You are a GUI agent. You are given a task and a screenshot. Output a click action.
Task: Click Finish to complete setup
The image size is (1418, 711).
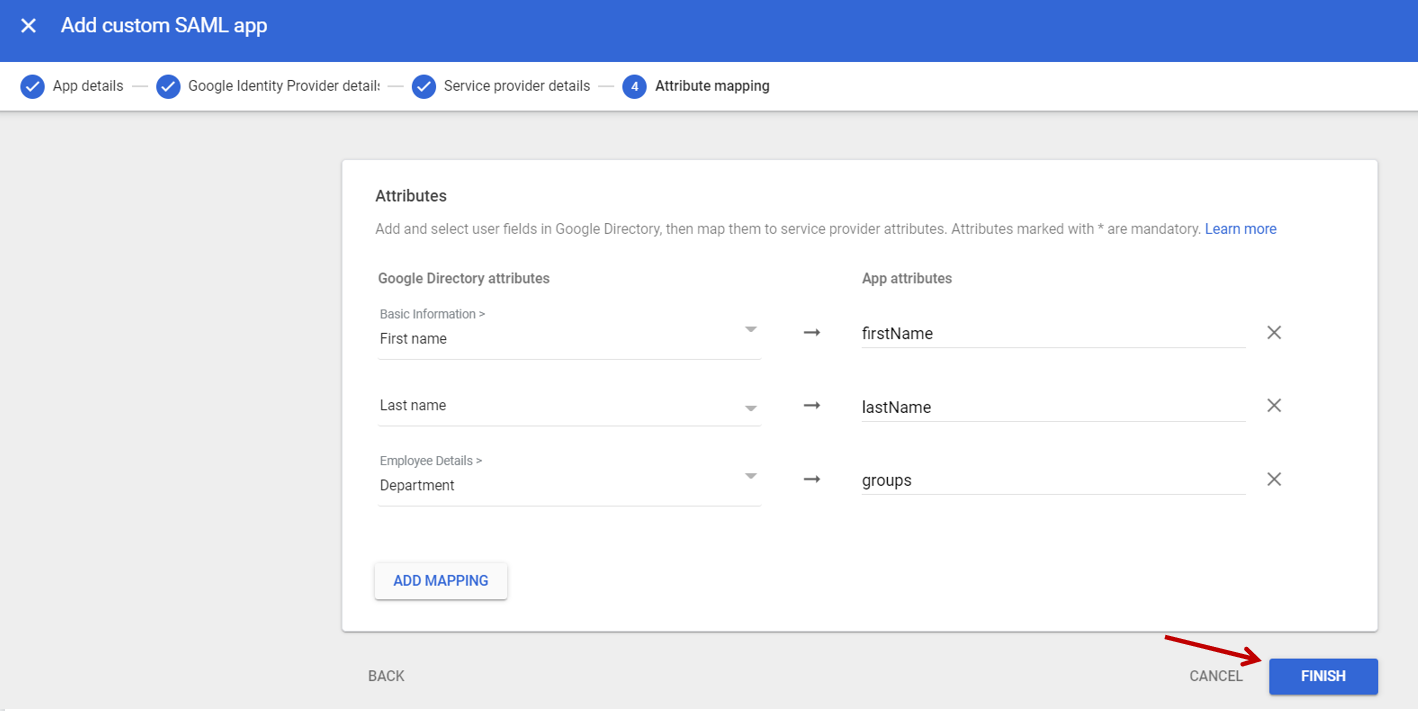pos(1322,676)
